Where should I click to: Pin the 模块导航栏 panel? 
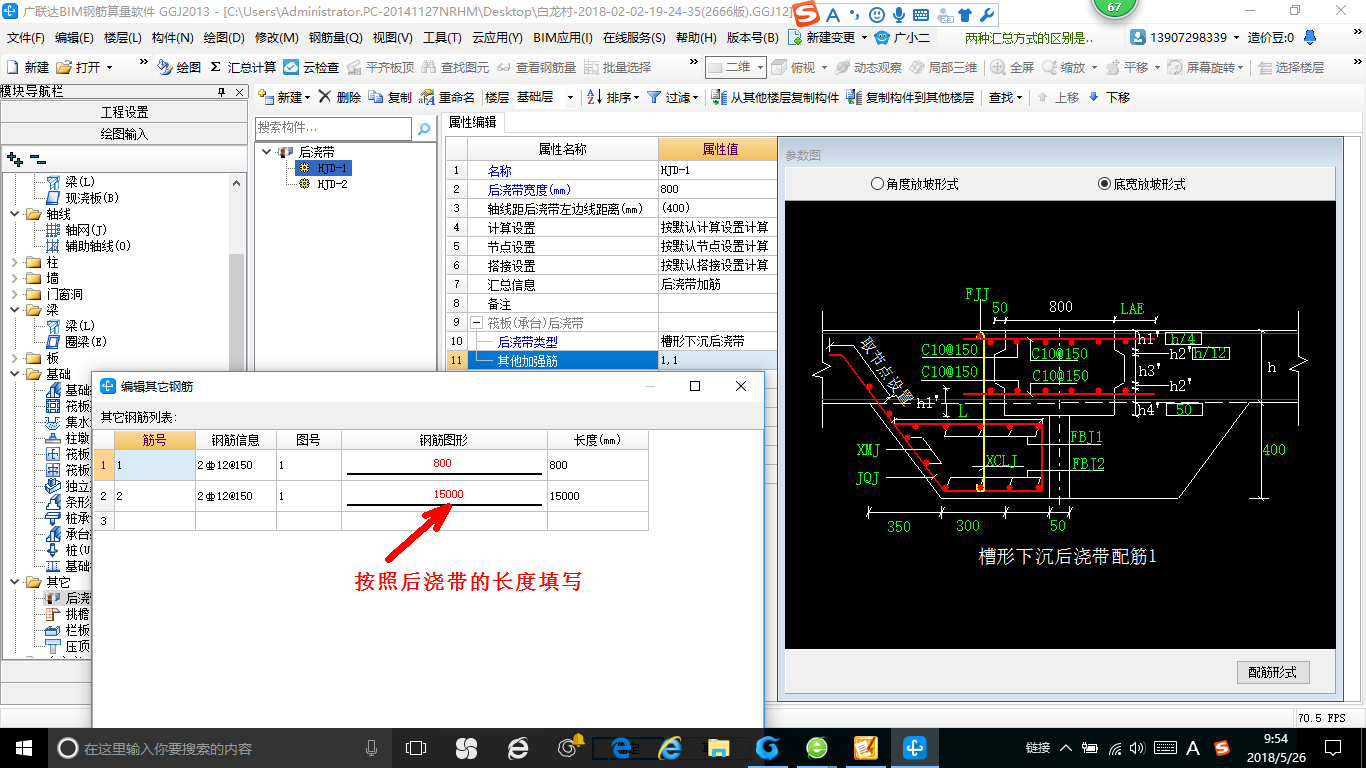pos(222,92)
